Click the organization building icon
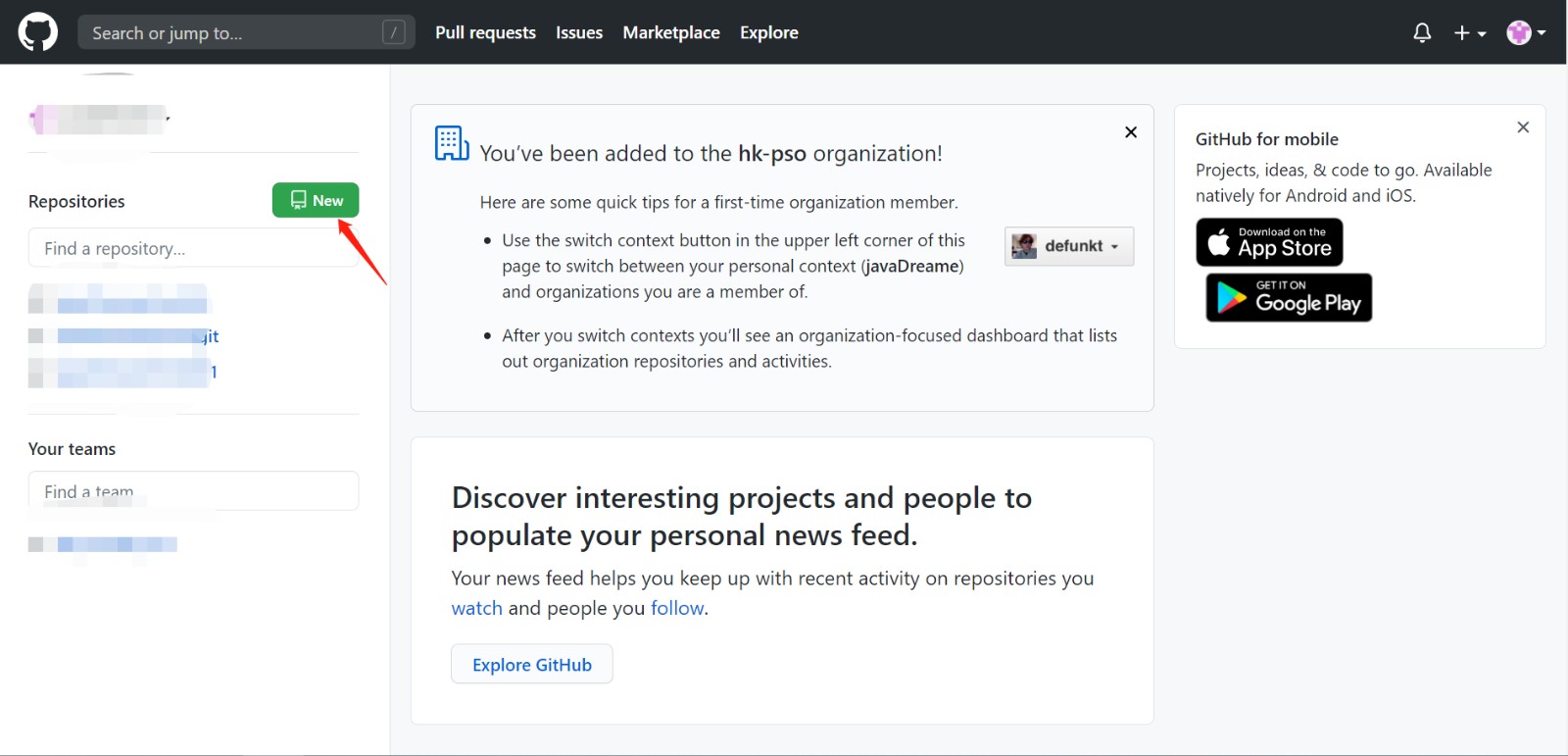 point(452,143)
